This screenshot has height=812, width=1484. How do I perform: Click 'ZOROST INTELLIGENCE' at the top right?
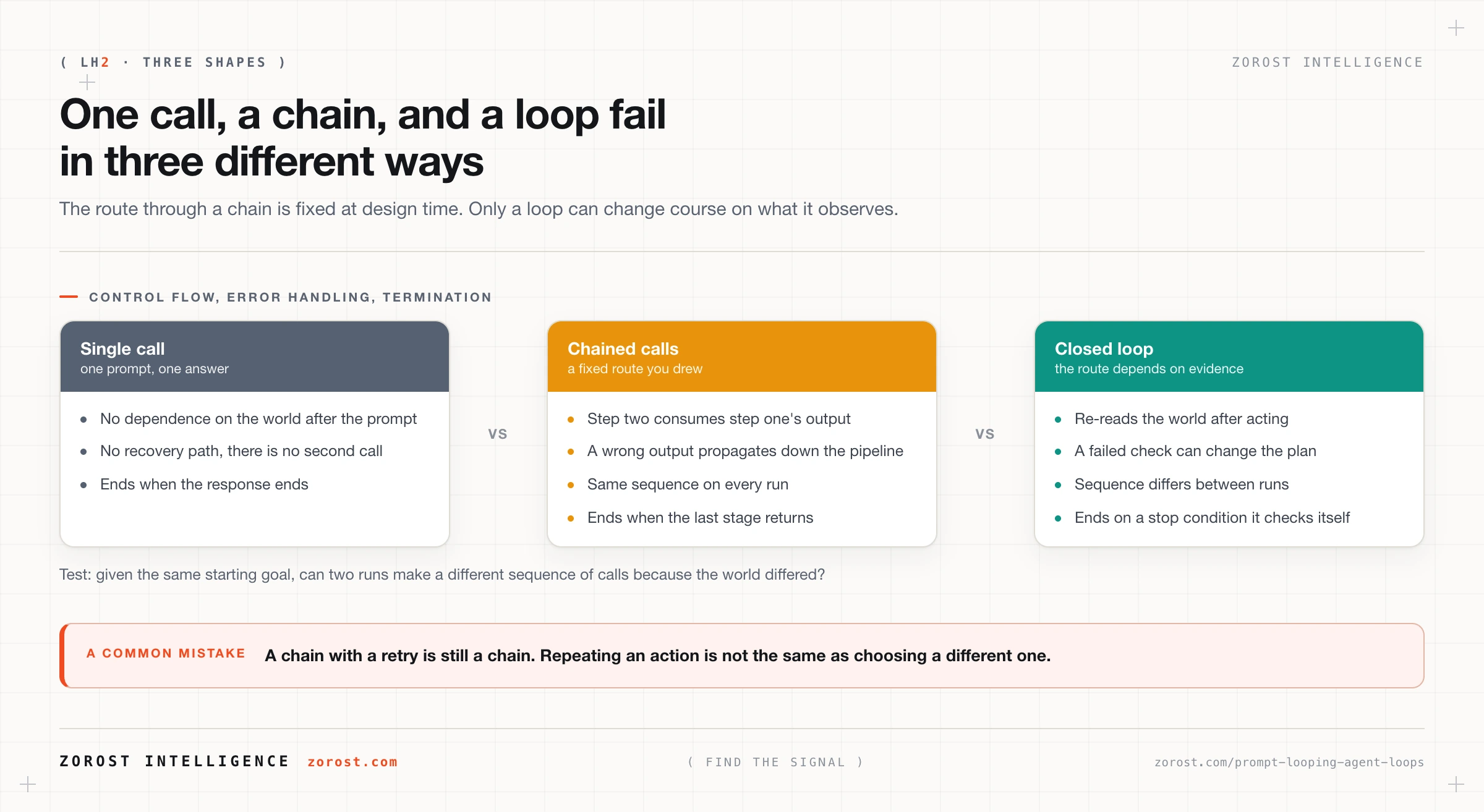tap(1328, 62)
